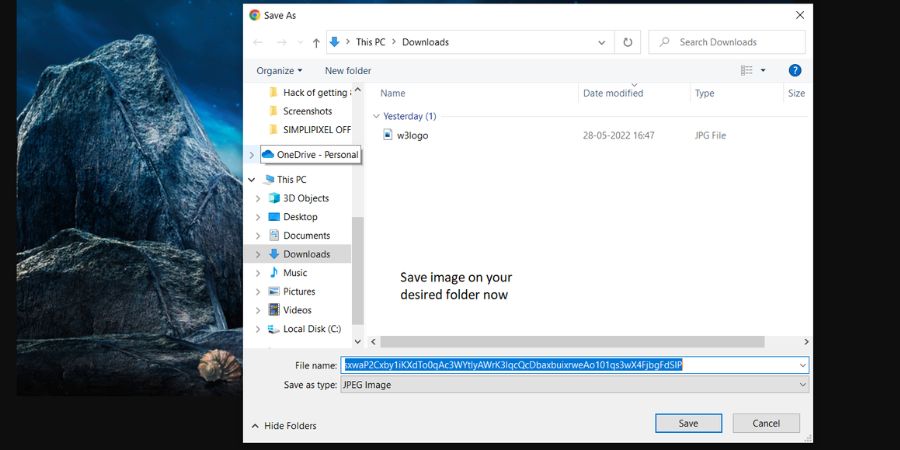Image resolution: width=900 pixels, height=450 pixels.
Task: Sort by the Type column
Action: [704, 93]
